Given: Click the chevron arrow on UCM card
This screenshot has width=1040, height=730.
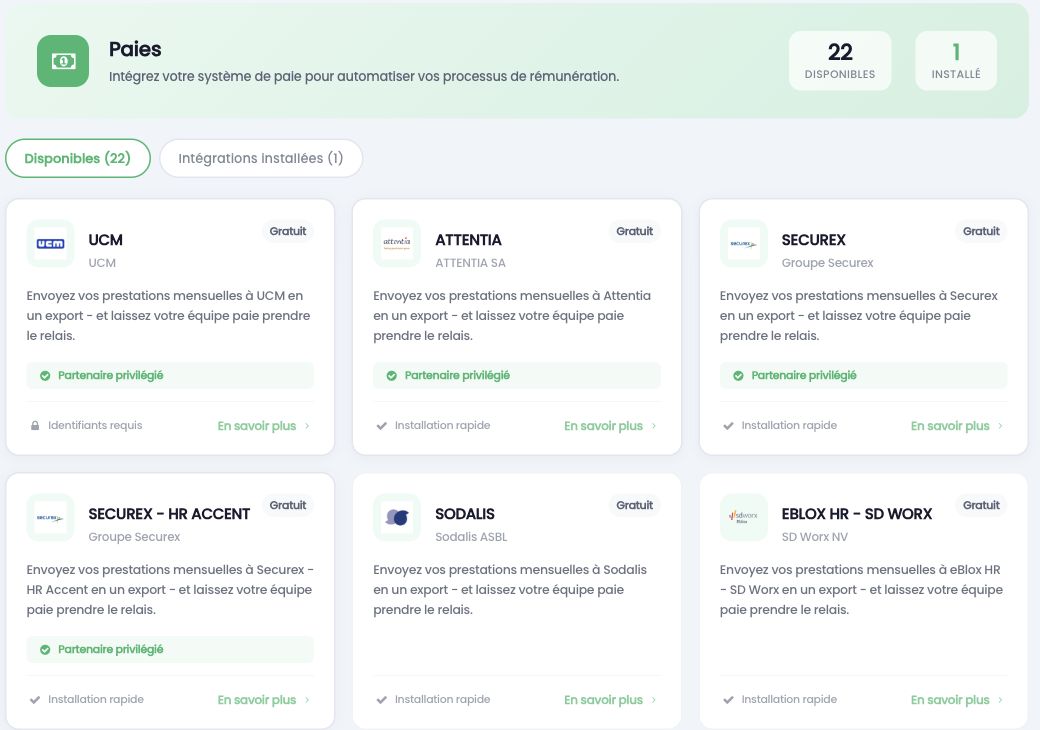Looking at the screenshot, I should point(307,426).
